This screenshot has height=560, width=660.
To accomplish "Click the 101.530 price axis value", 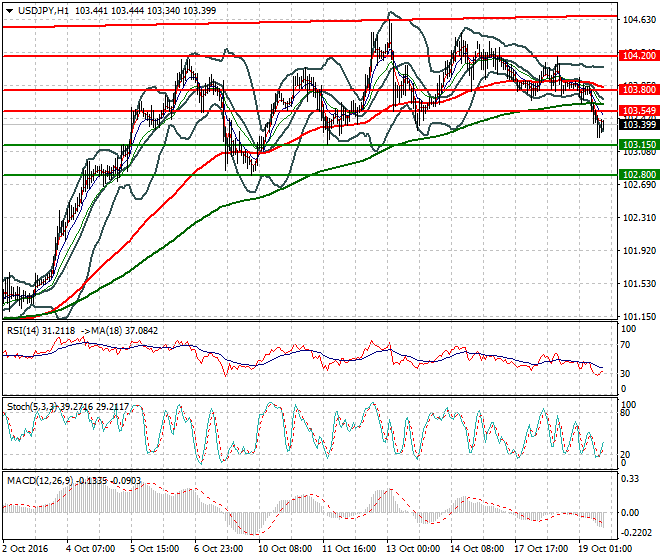I will 639,284.
